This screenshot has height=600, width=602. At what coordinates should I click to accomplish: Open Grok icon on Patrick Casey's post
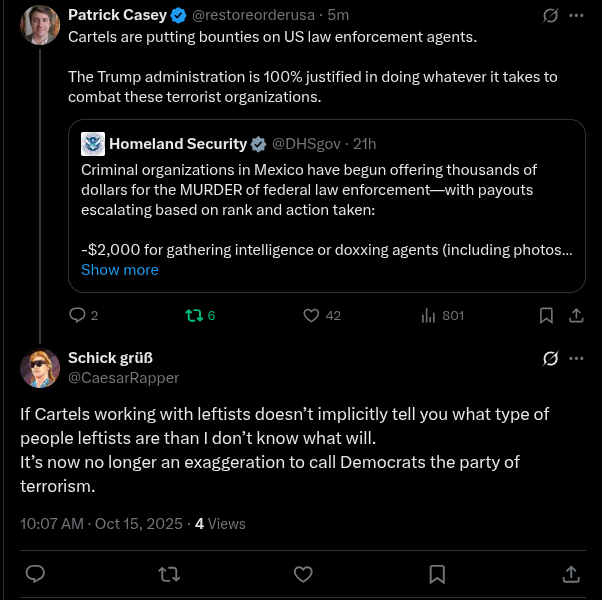point(549,16)
